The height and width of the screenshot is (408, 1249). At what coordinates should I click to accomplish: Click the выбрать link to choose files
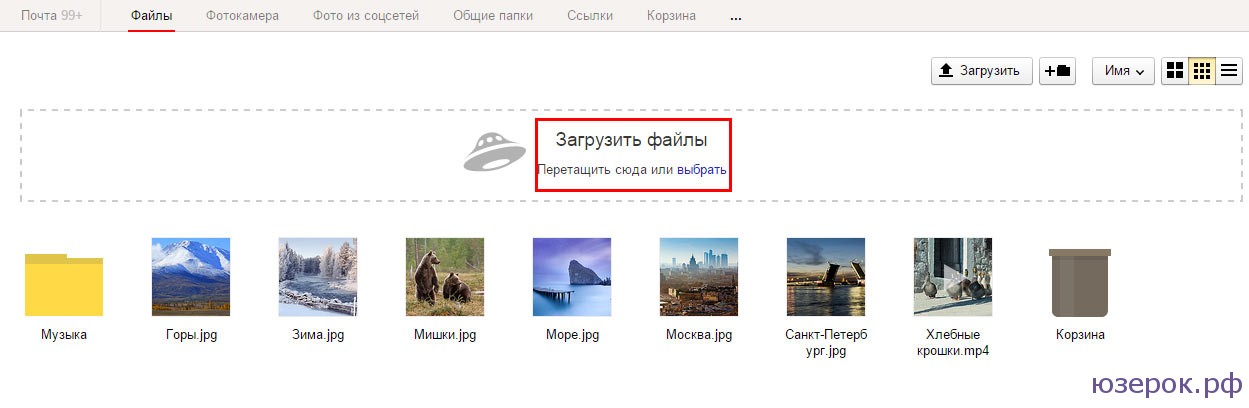coord(701,170)
